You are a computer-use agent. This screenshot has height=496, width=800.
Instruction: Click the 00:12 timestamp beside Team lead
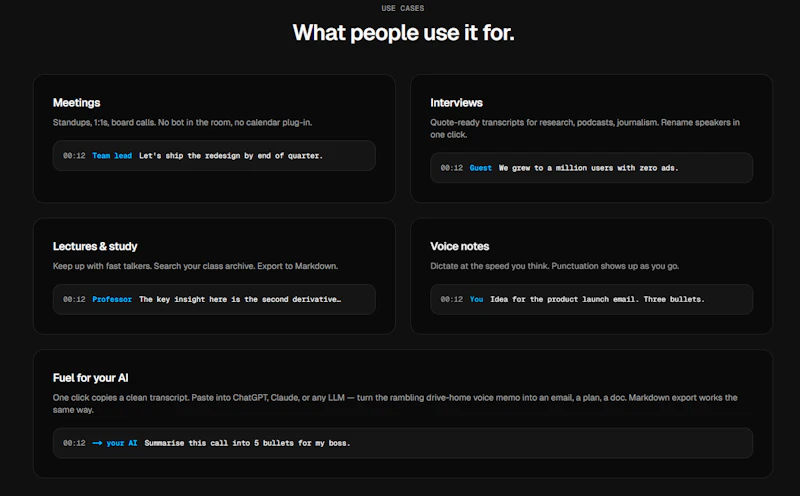point(74,156)
